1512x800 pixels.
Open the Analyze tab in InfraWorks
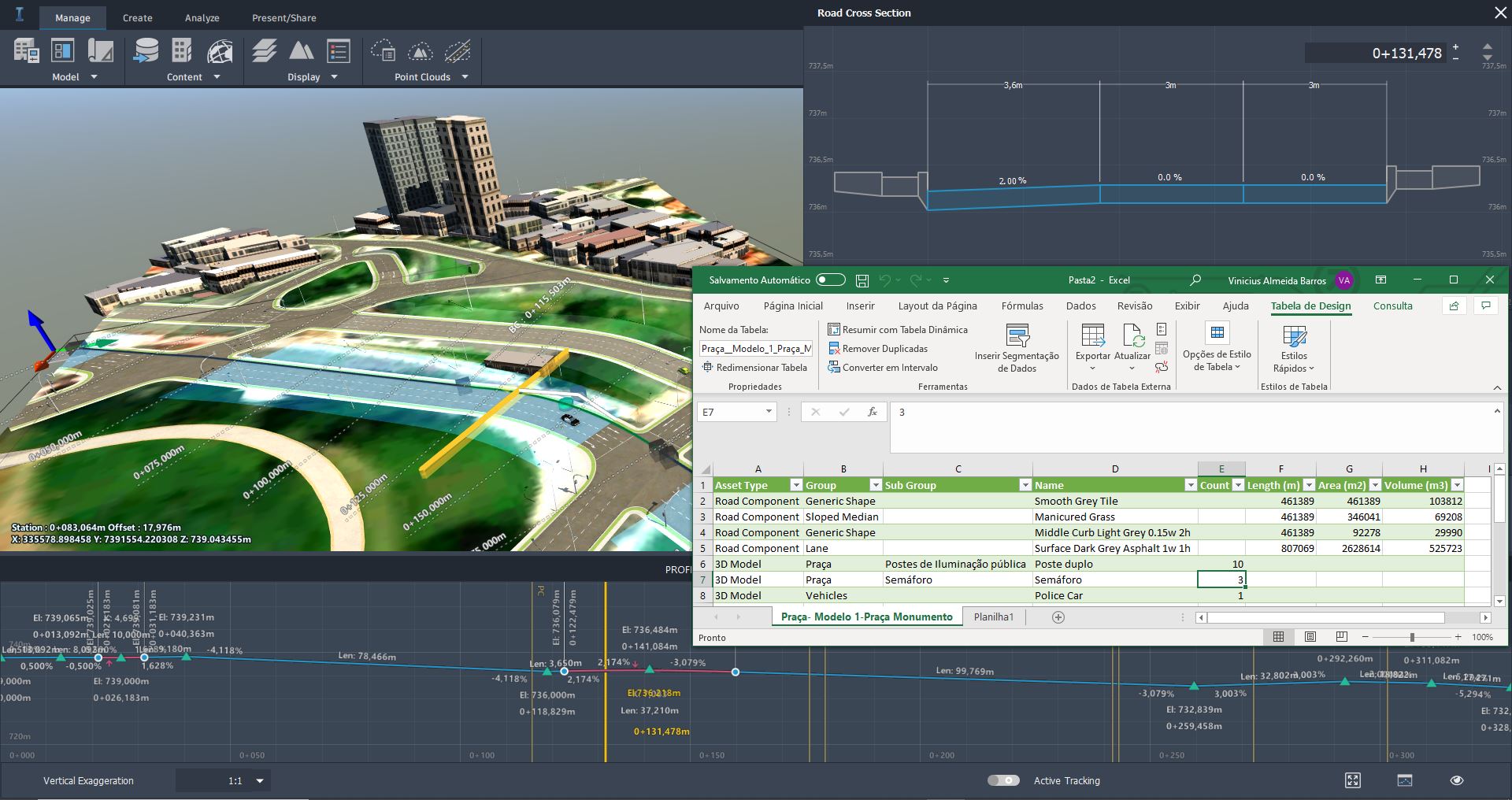[202, 17]
